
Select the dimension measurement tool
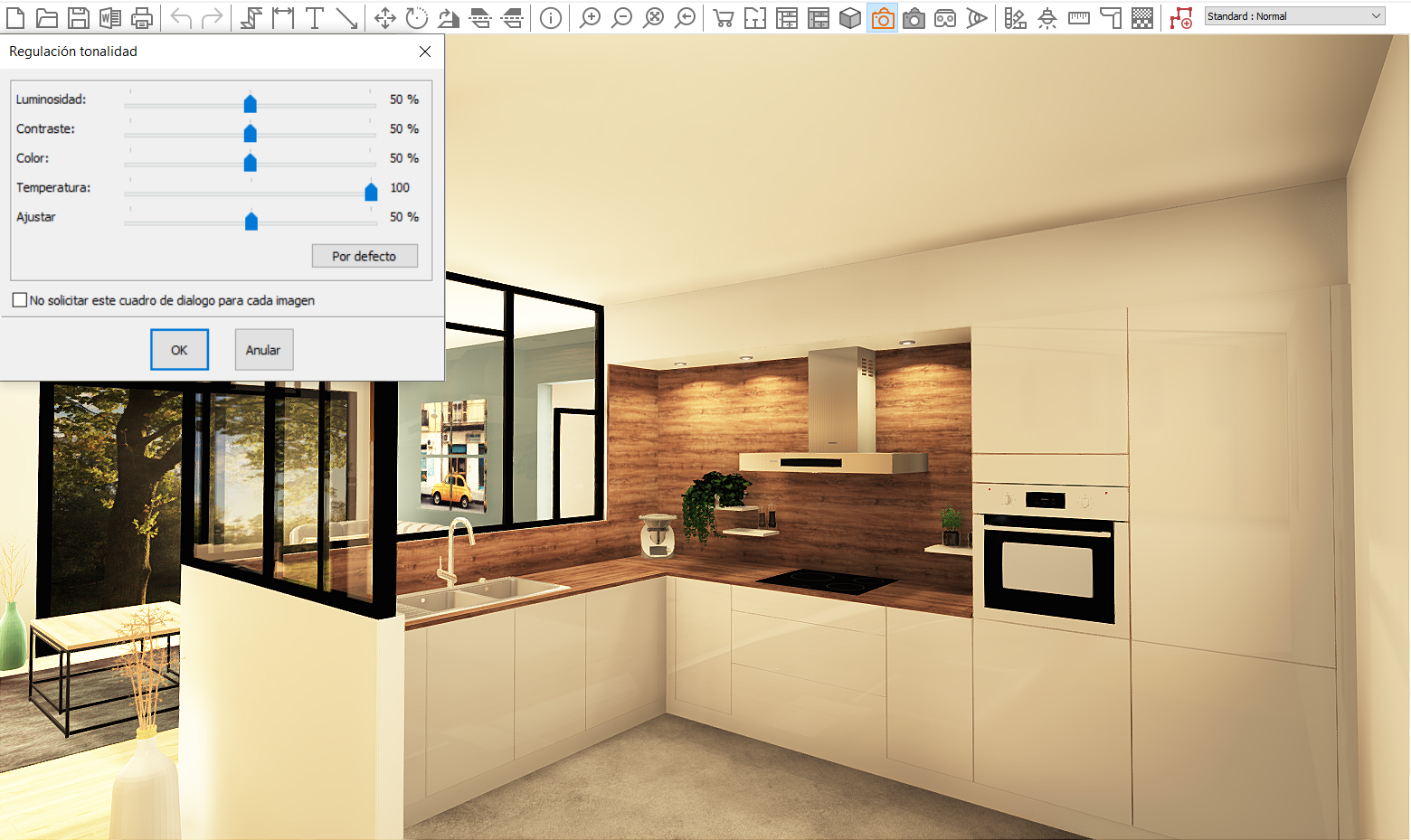pyautogui.click(x=283, y=17)
